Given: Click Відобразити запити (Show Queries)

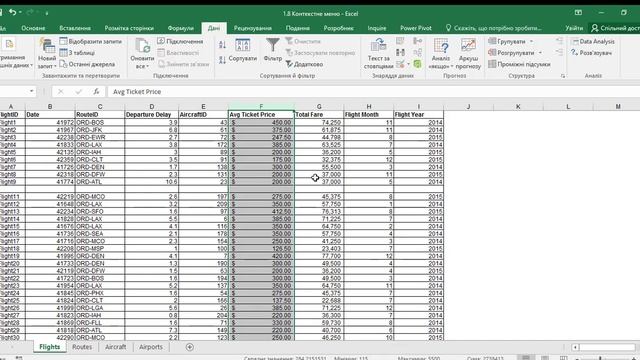Looking at the screenshot, I should click(x=91, y=41).
